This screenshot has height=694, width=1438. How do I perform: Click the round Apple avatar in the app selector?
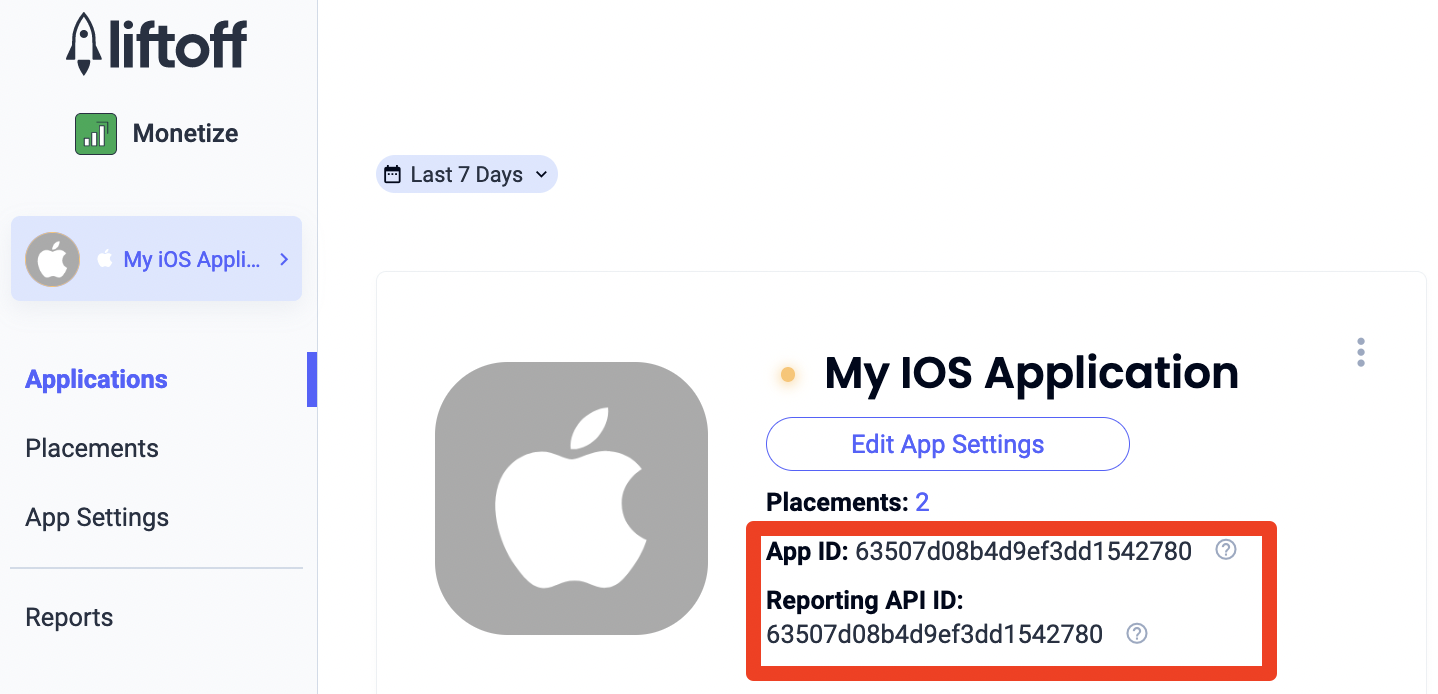click(52, 260)
